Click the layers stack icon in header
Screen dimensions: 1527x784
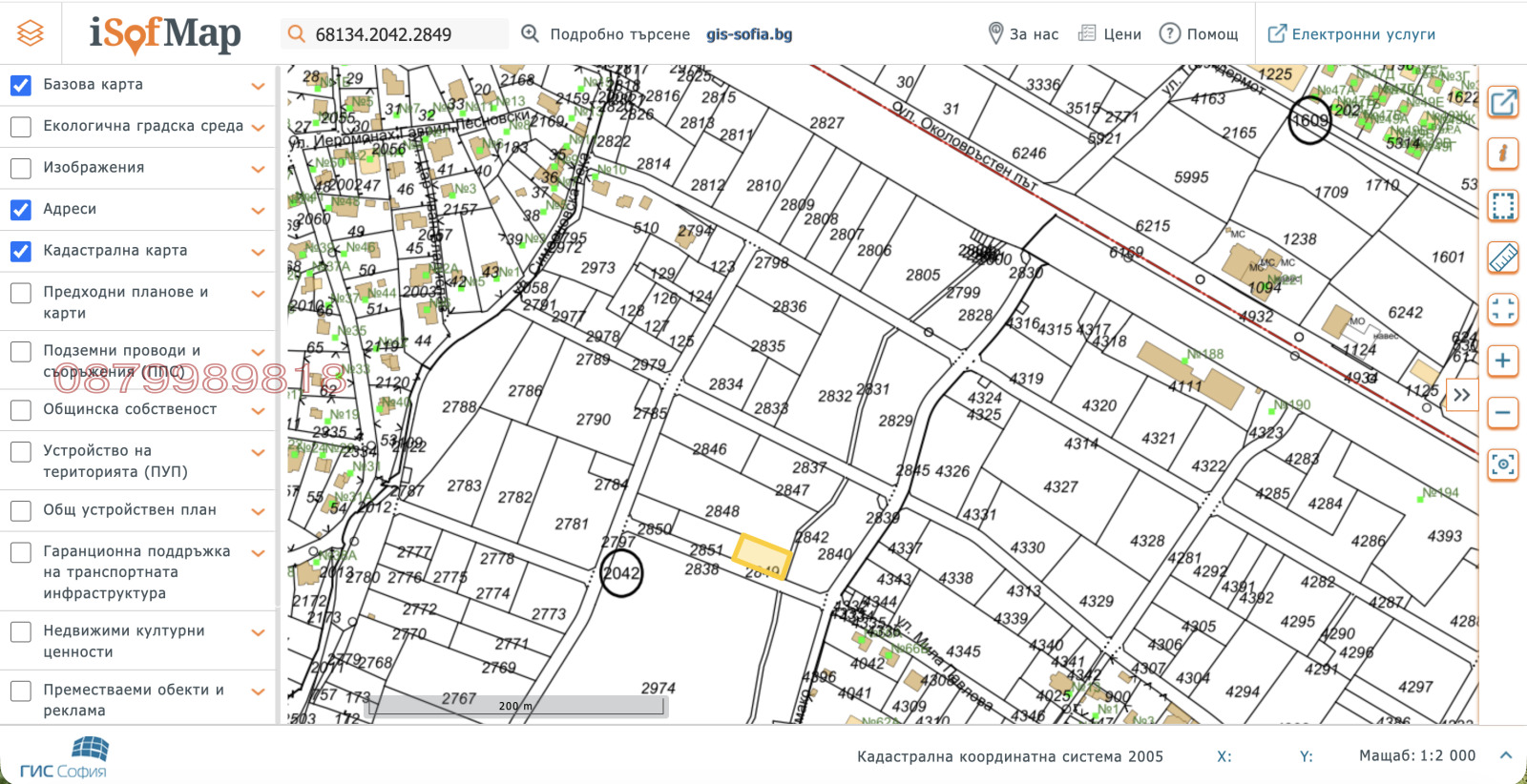tap(31, 33)
